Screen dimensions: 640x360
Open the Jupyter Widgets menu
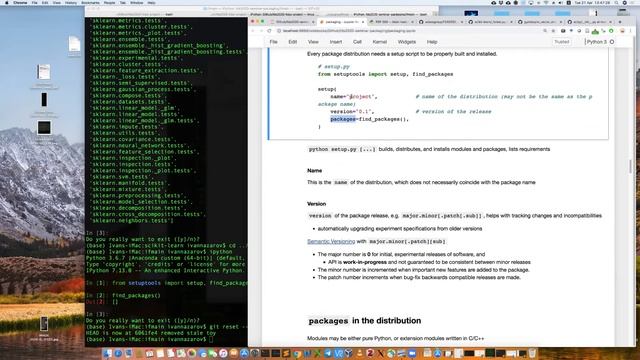click(x=407, y=42)
